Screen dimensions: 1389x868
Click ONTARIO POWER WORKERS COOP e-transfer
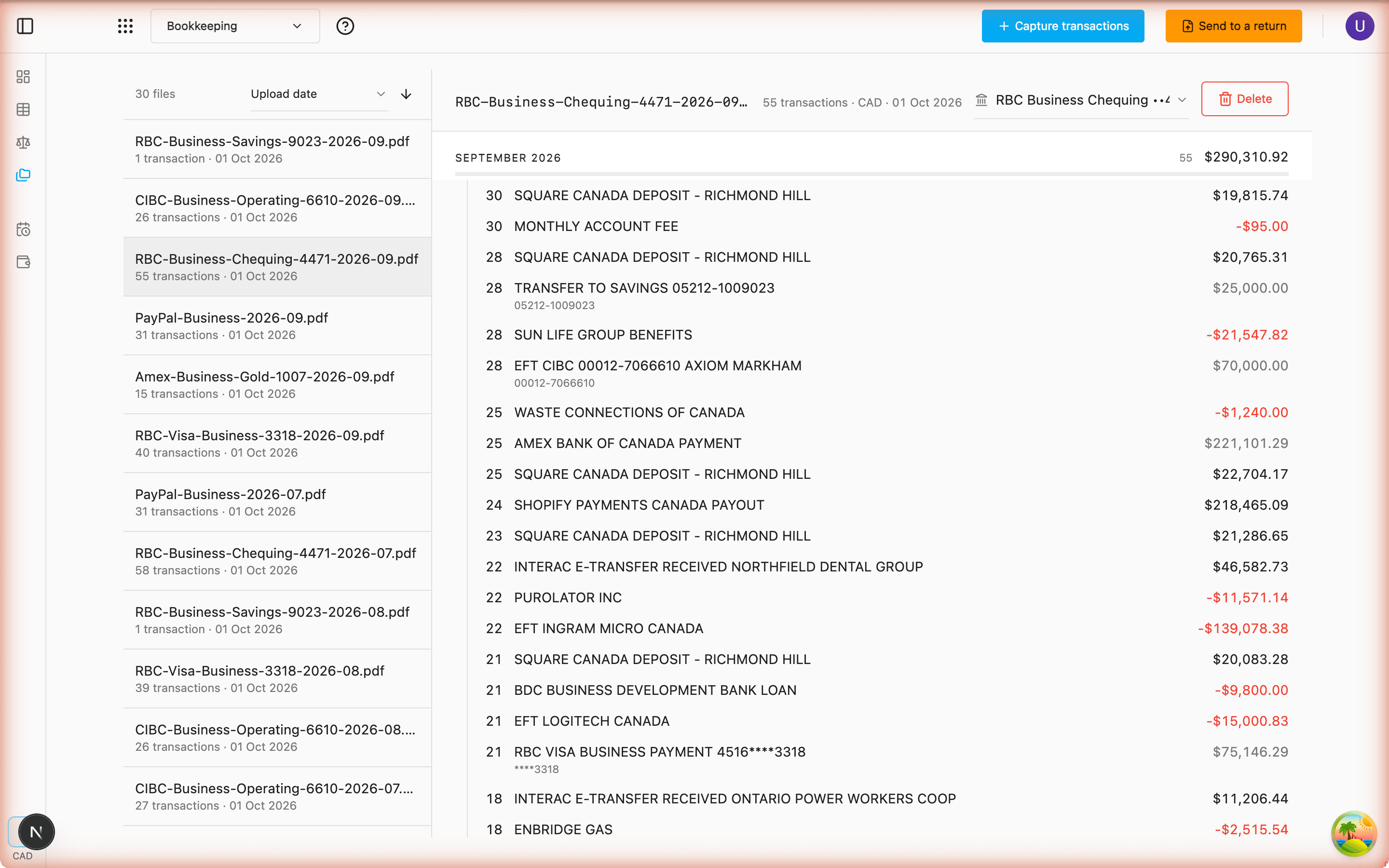887,799
